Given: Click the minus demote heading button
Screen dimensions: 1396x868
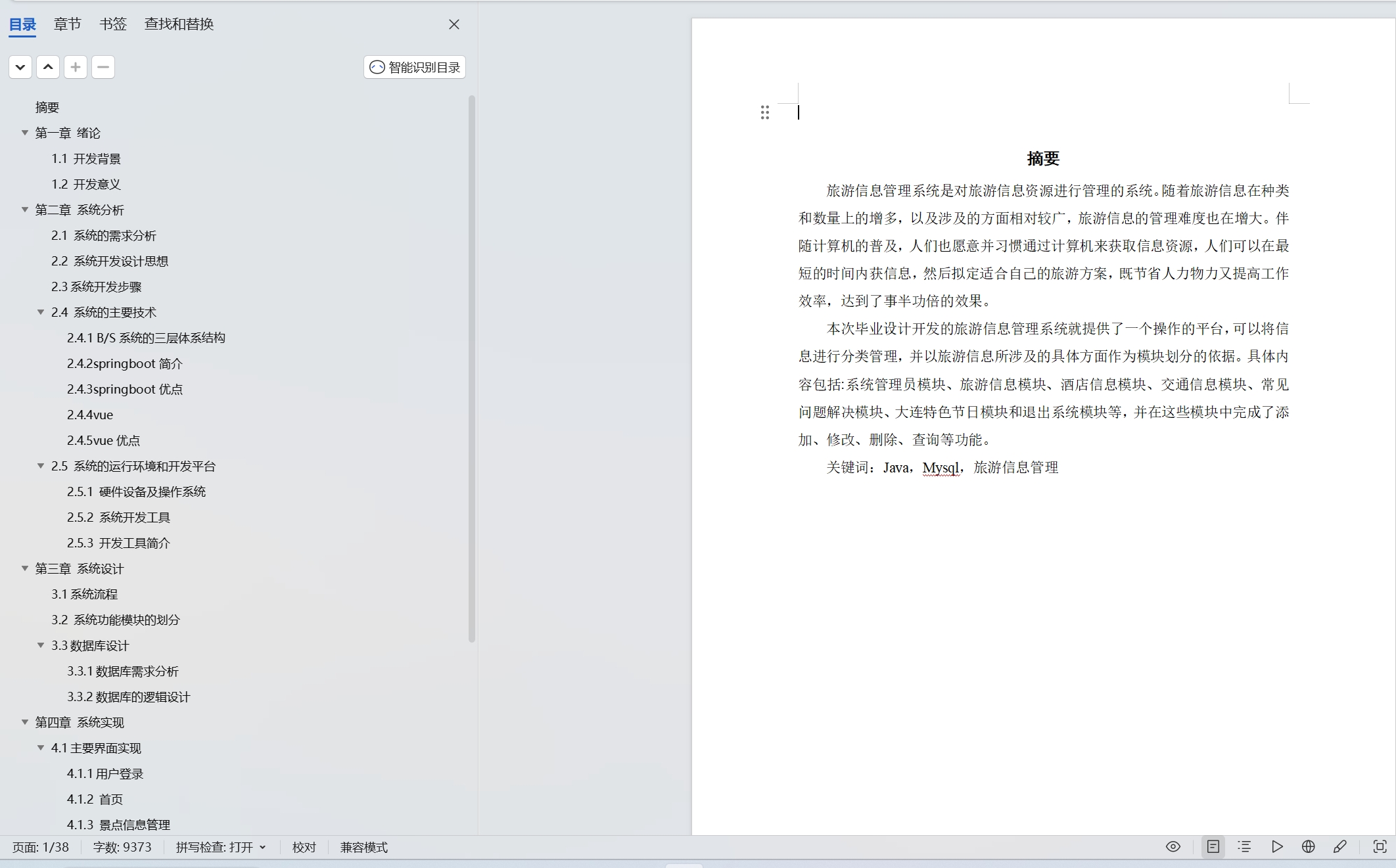Looking at the screenshot, I should tap(103, 67).
